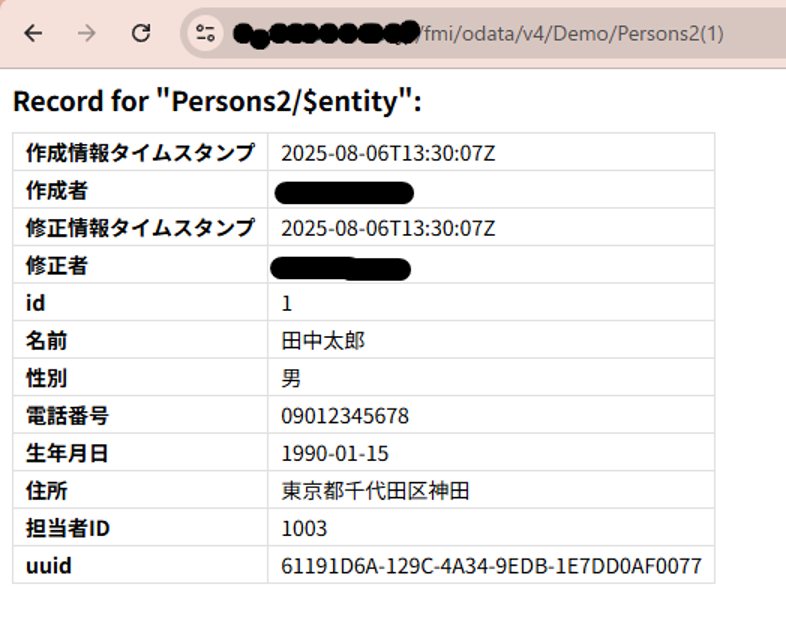
Task: Select the phone number 09012345678
Action: 345,416
